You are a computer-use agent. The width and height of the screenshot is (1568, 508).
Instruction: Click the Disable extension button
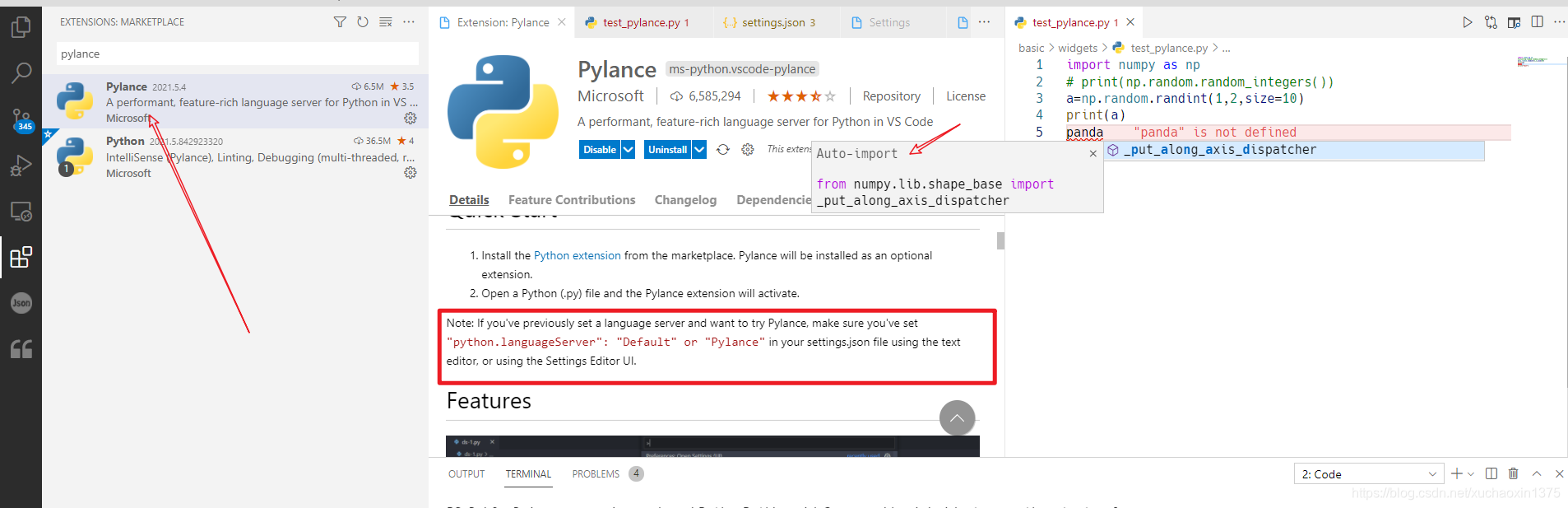click(600, 150)
